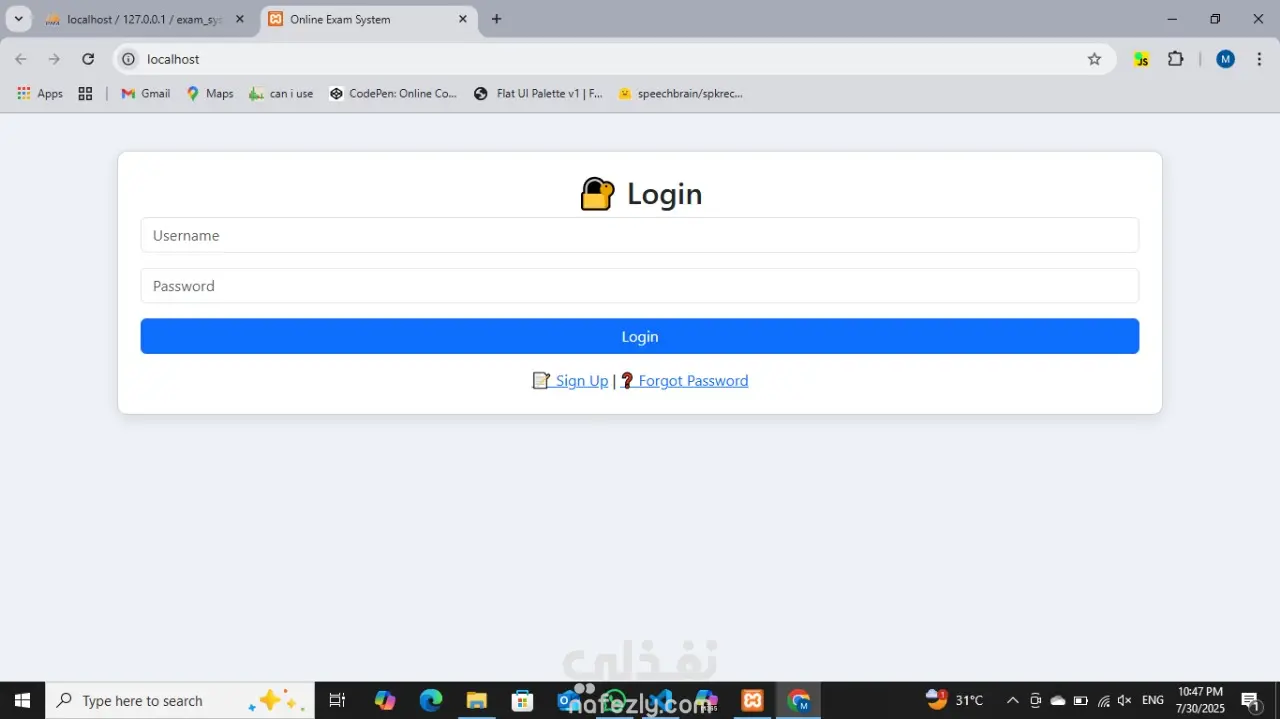Open the Windows Start menu
The width and height of the screenshot is (1280, 719).
(x=22, y=700)
